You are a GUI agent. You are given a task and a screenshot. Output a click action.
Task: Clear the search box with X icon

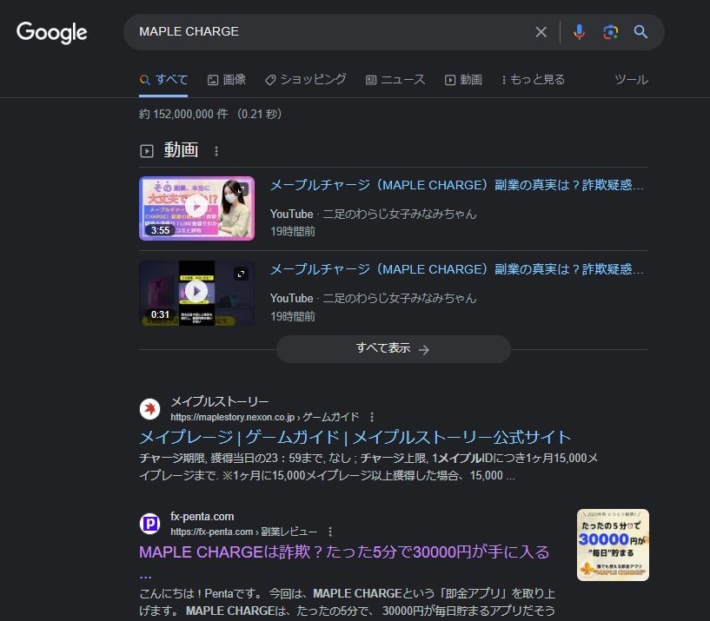click(541, 32)
